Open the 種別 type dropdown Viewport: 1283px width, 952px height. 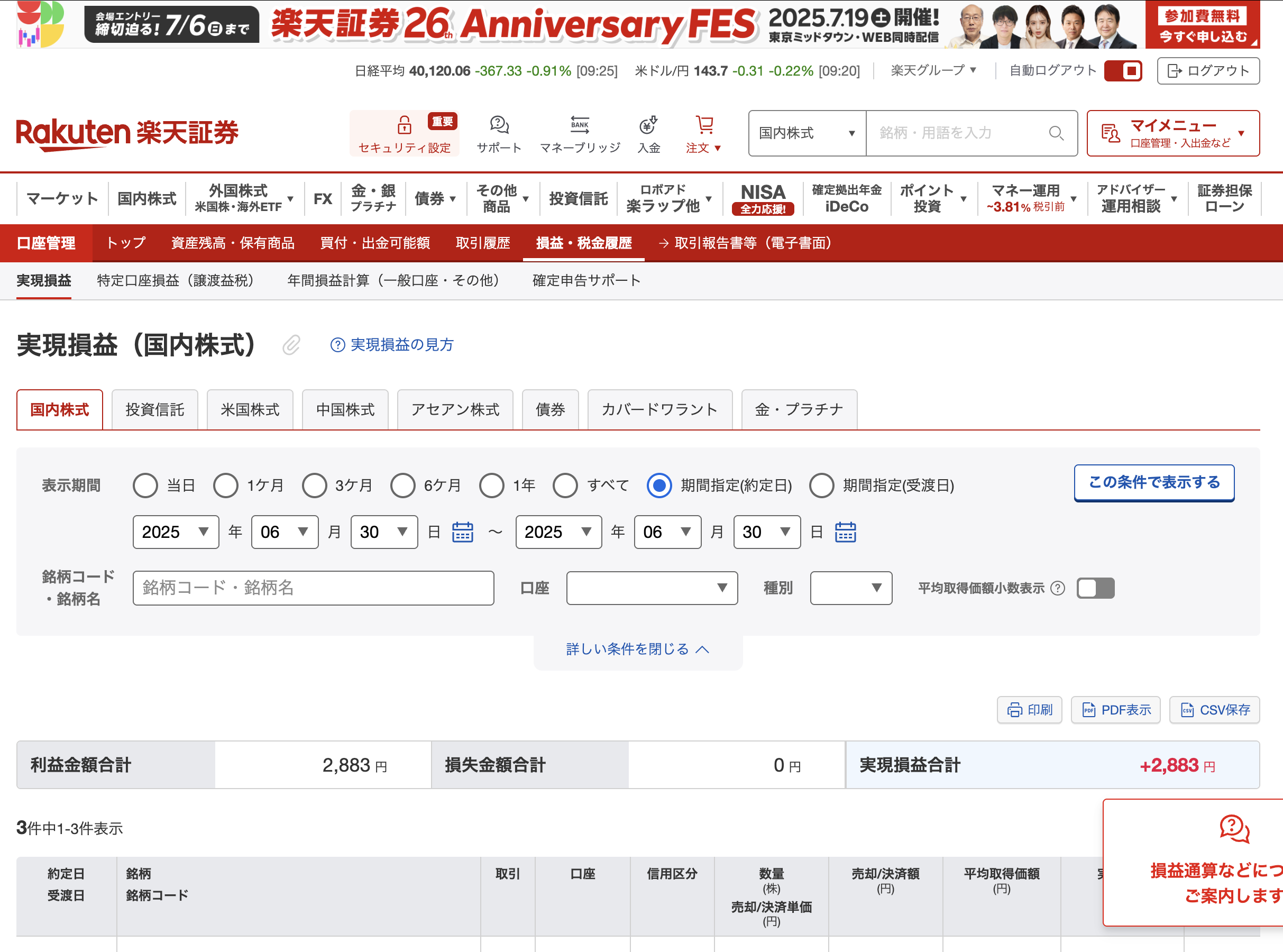[851, 588]
